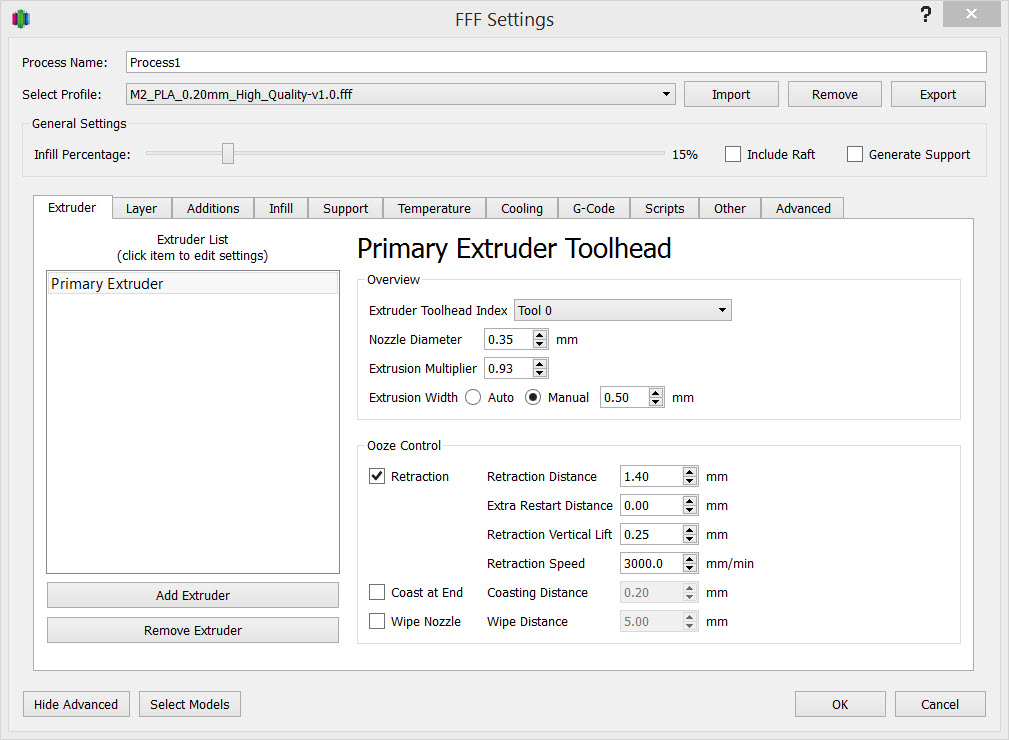This screenshot has height=740, width=1009.
Task: Increase Retraction Distance with up arrow
Action: (690, 472)
